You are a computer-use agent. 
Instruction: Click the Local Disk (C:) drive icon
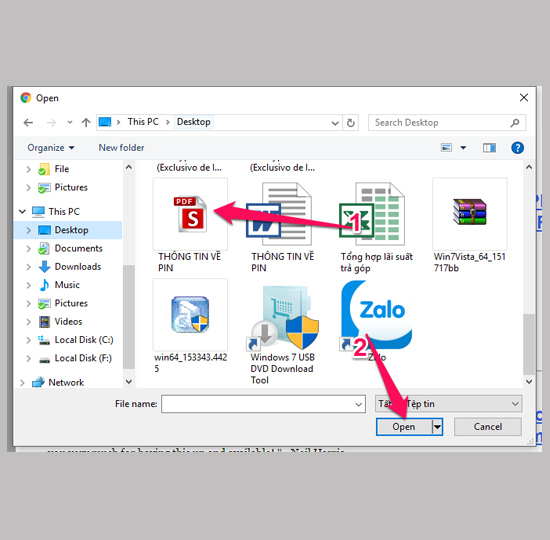44,340
